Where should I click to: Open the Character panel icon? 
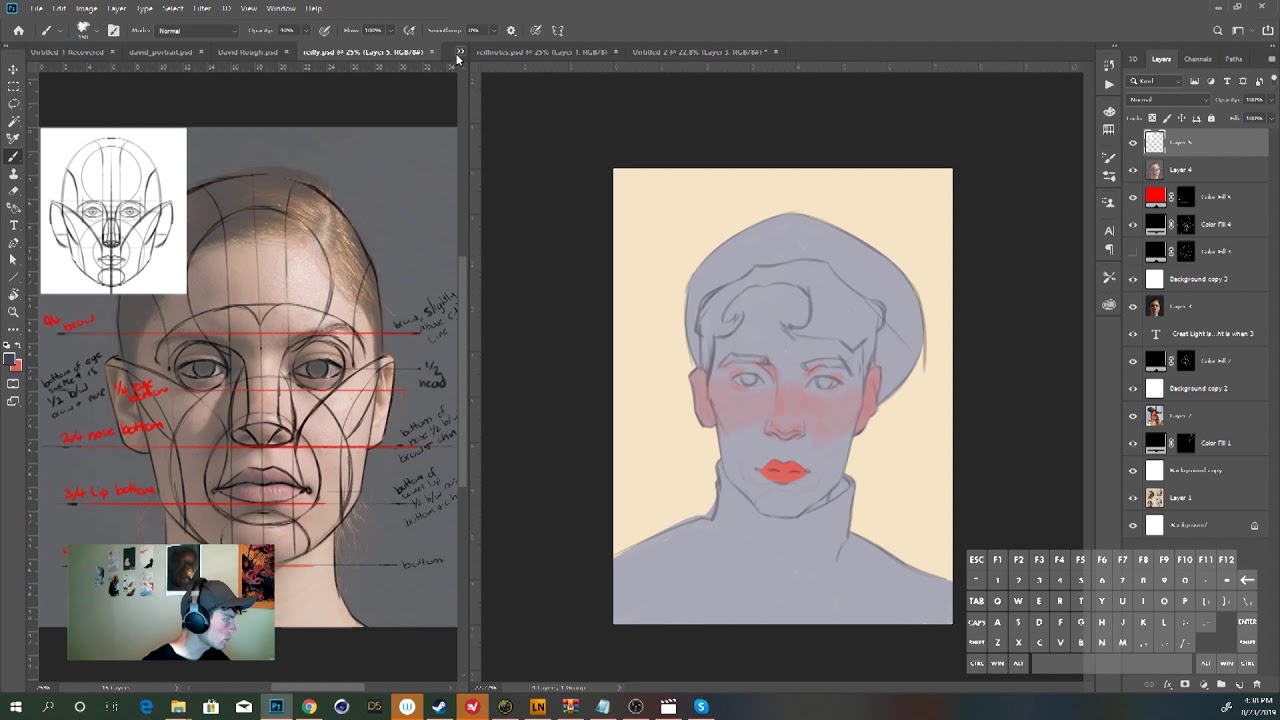tap(1109, 231)
